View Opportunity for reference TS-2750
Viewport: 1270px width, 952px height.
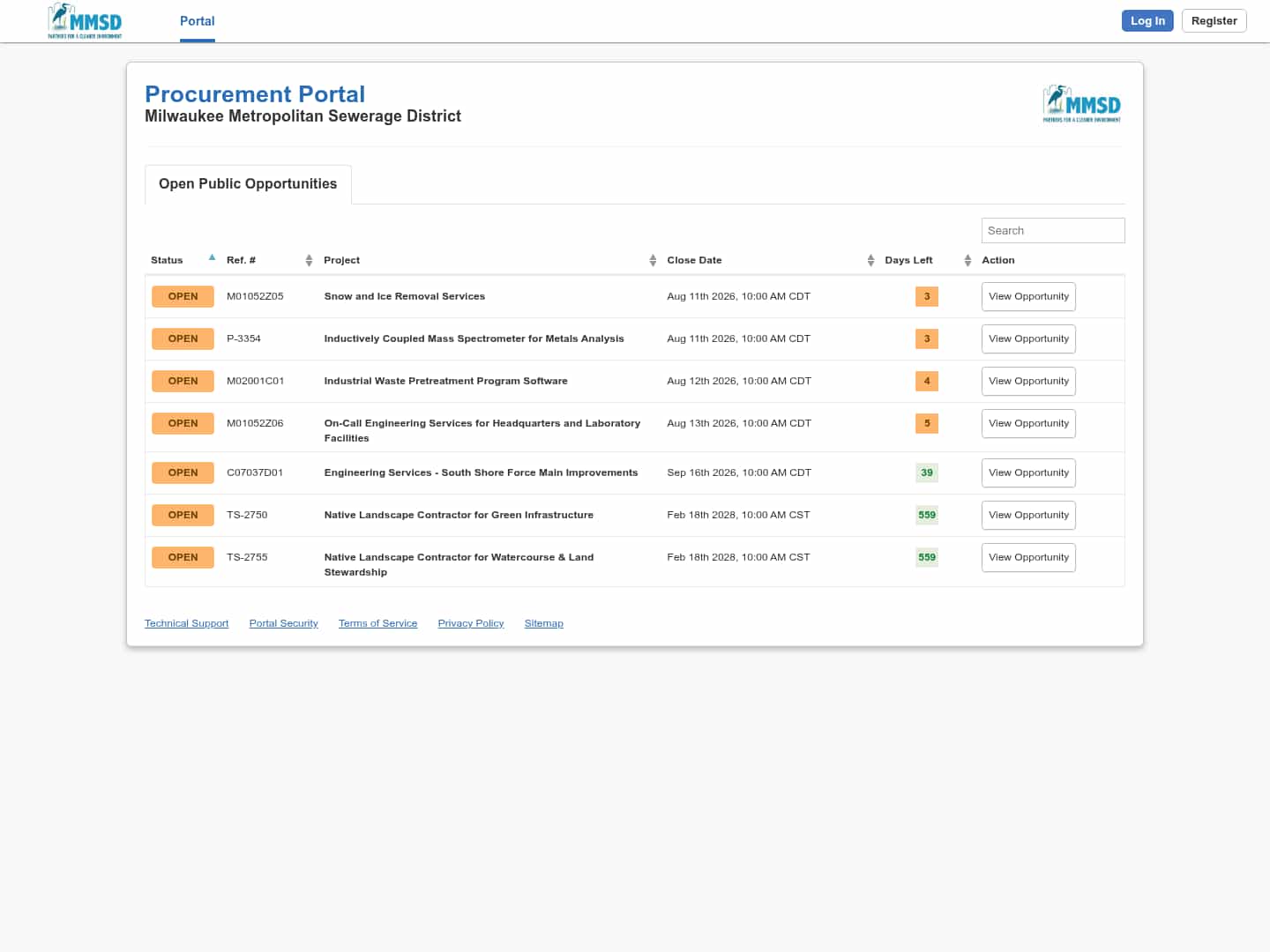click(x=1028, y=516)
